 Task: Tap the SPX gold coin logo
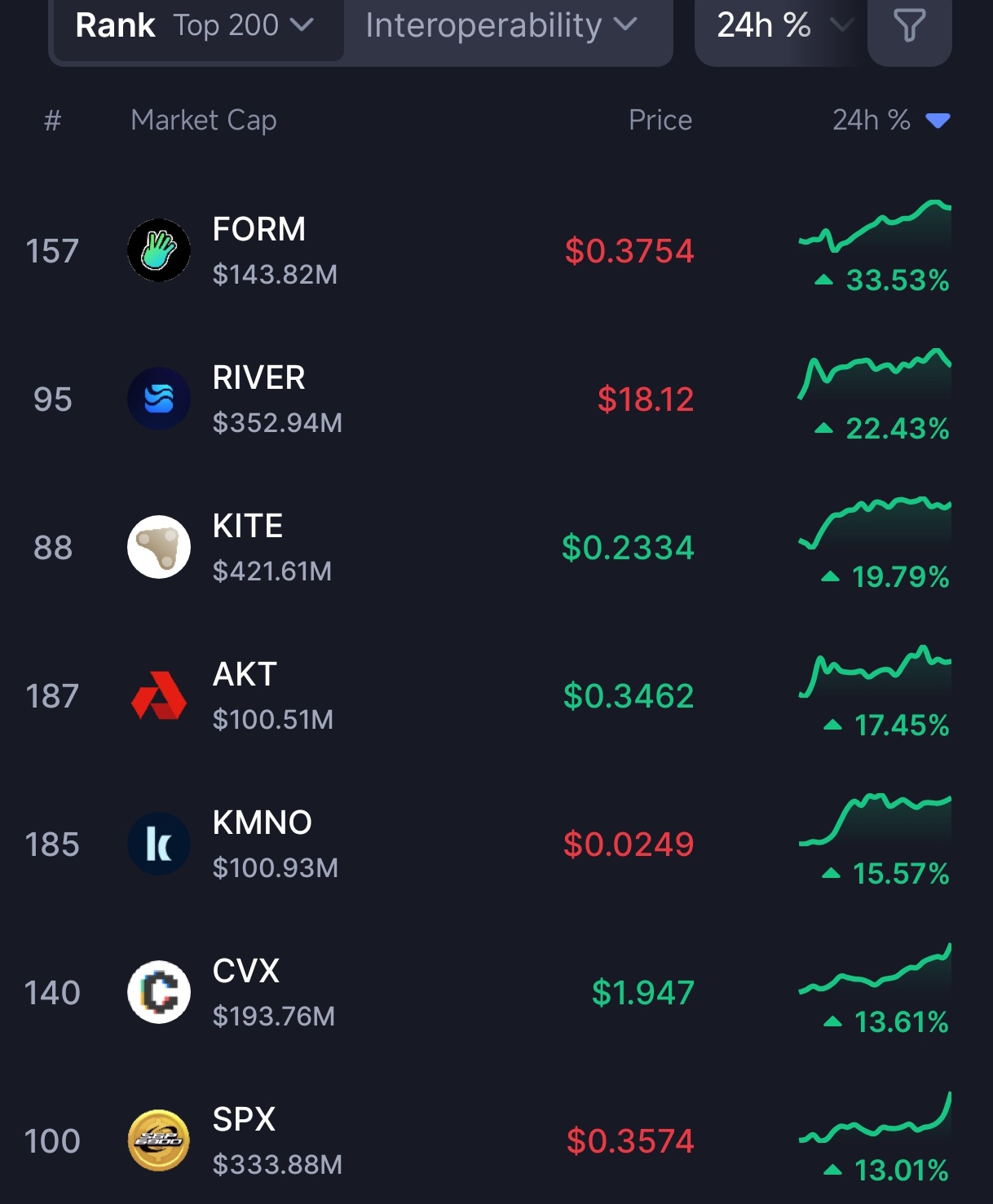[159, 1140]
